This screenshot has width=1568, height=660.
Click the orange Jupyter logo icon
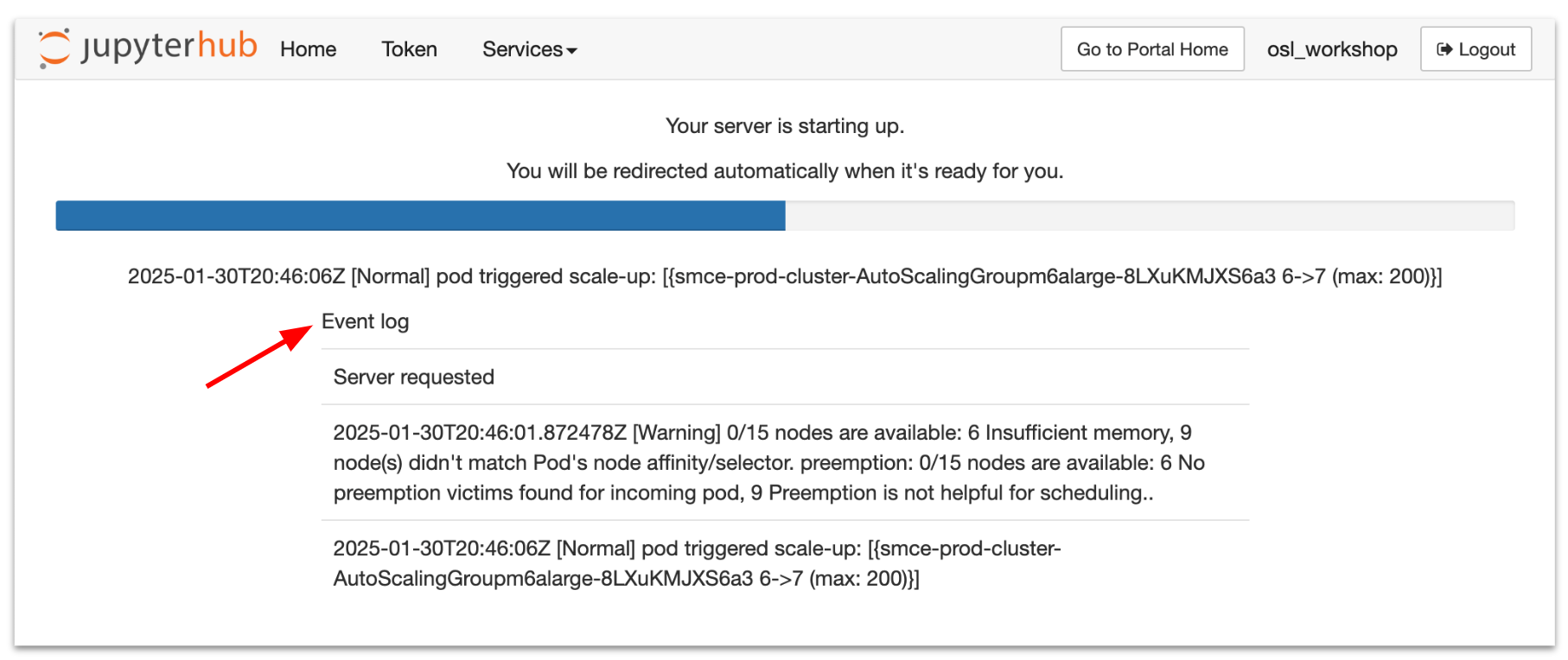54,48
